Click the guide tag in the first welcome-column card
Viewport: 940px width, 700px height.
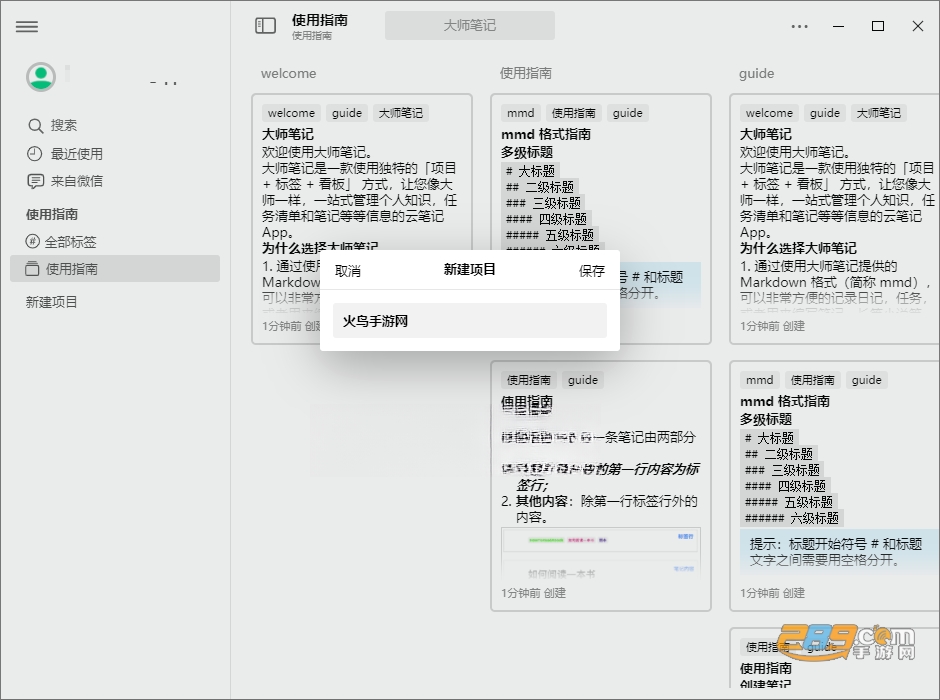347,113
